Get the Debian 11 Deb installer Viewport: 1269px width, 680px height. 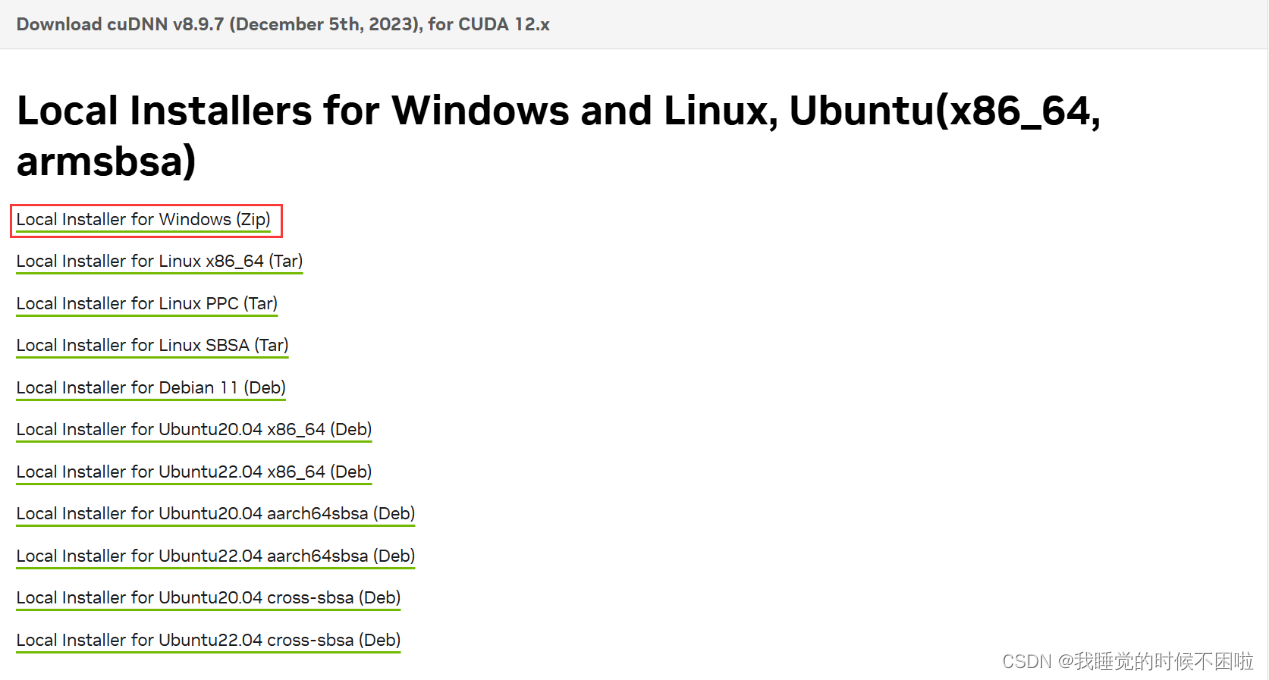pyautogui.click(x=151, y=387)
